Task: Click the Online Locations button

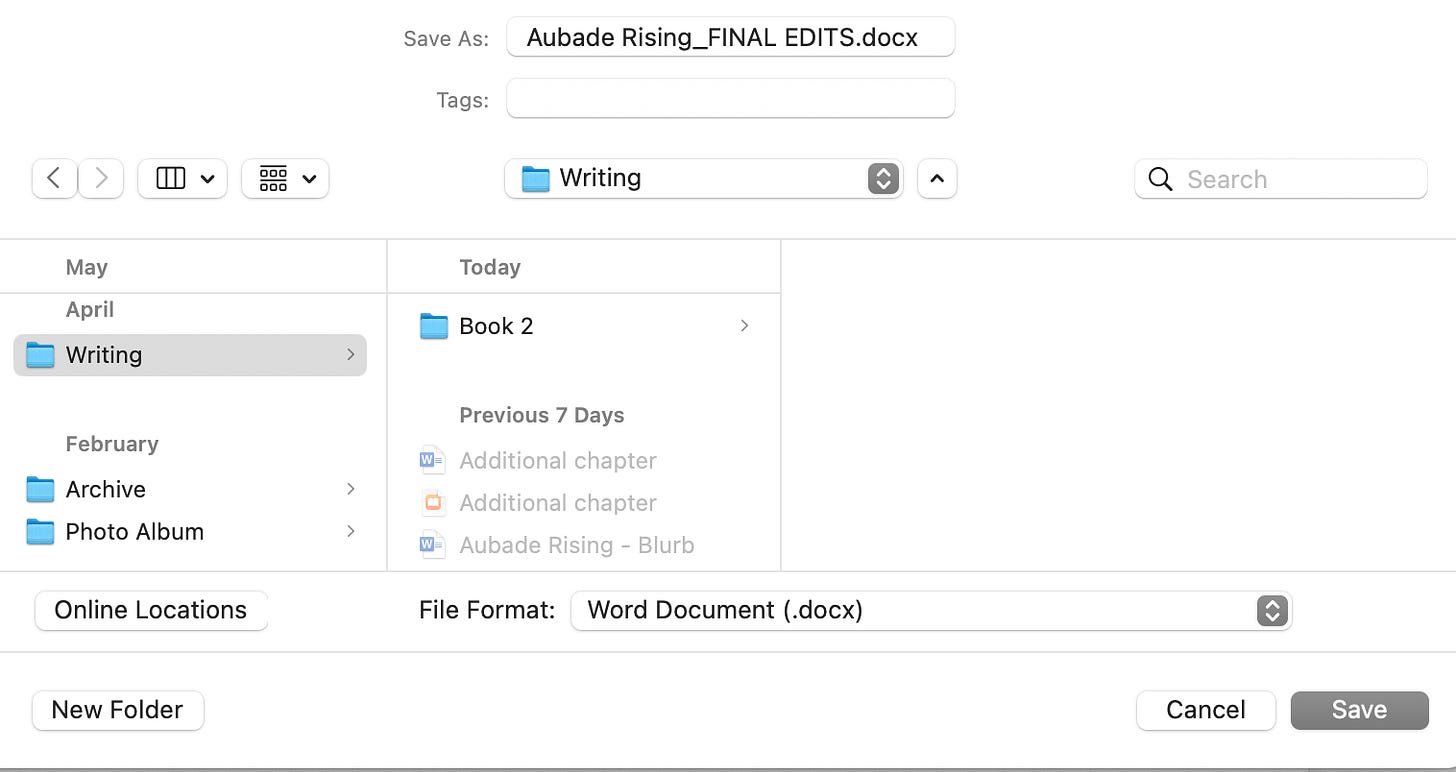Action: [151, 610]
